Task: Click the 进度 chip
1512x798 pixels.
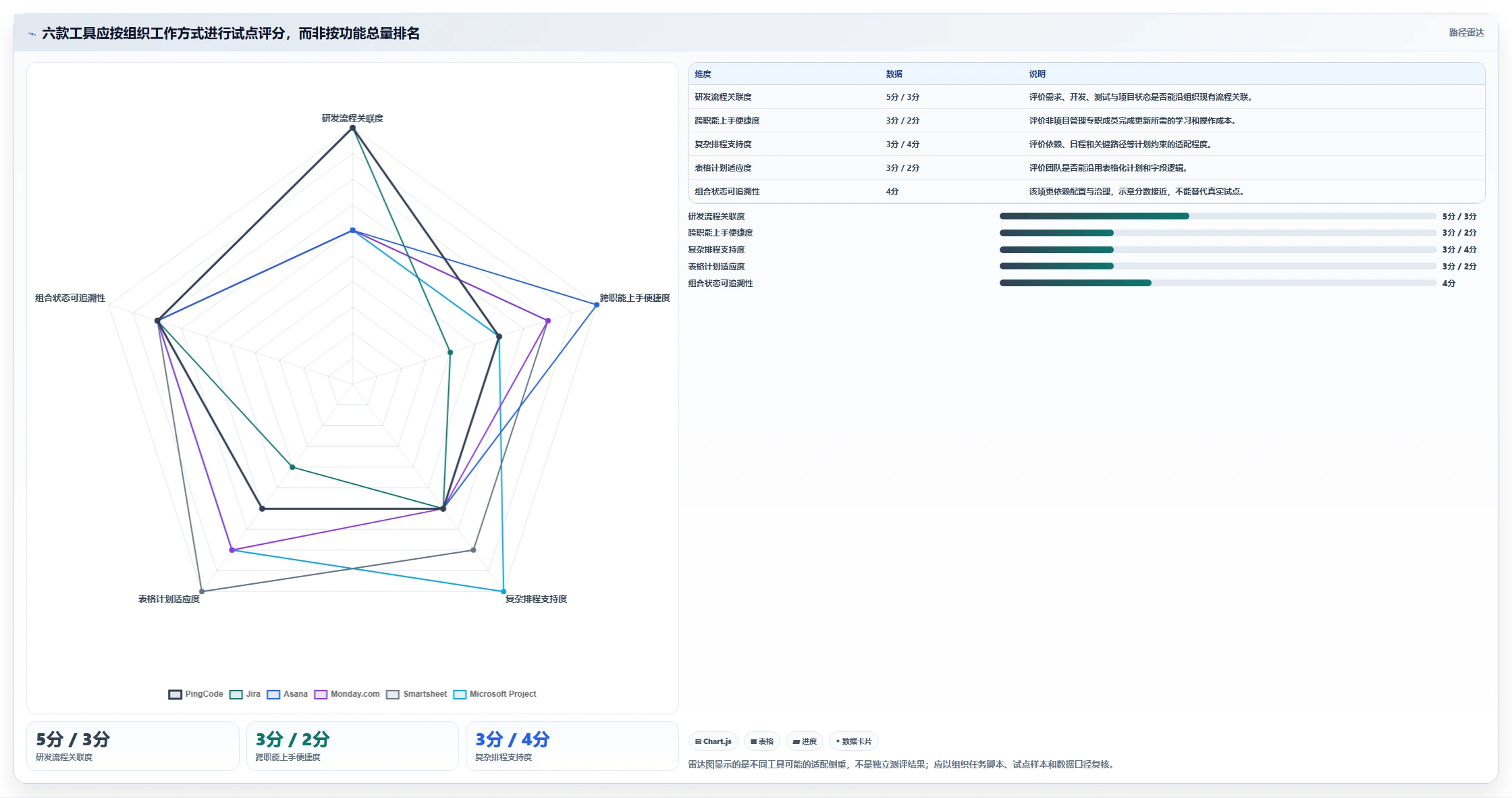Action: pos(805,741)
